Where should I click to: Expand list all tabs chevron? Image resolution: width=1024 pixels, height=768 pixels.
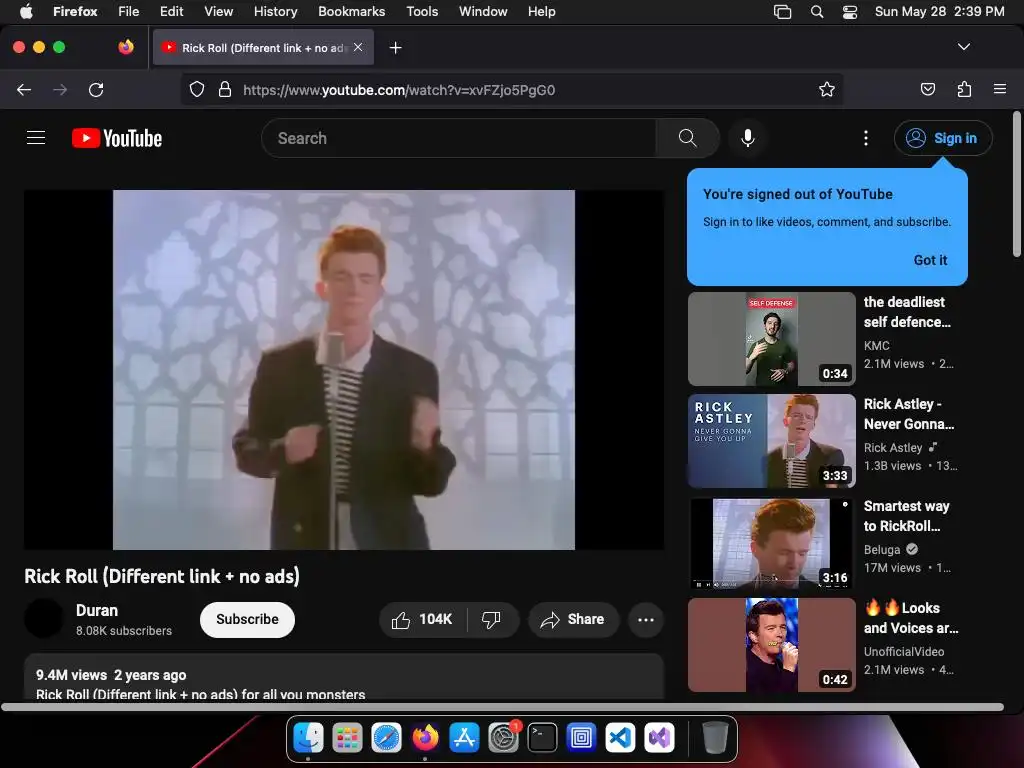tap(964, 47)
